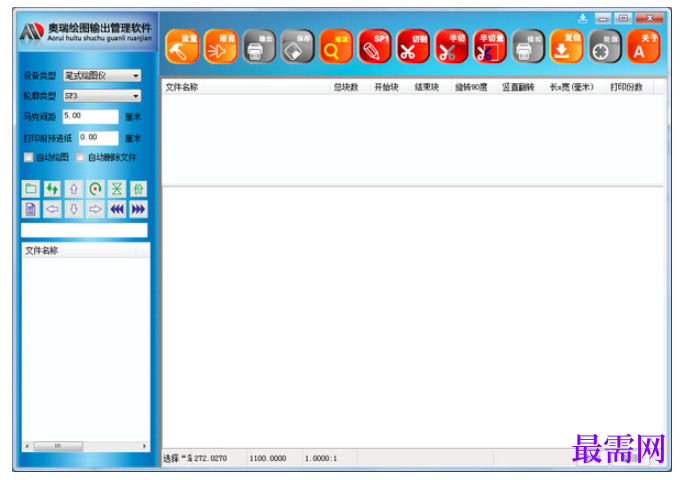This screenshot has height=480, width=684.
Task: Click the 文件名称 header in left file list
Action: point(41,250)
